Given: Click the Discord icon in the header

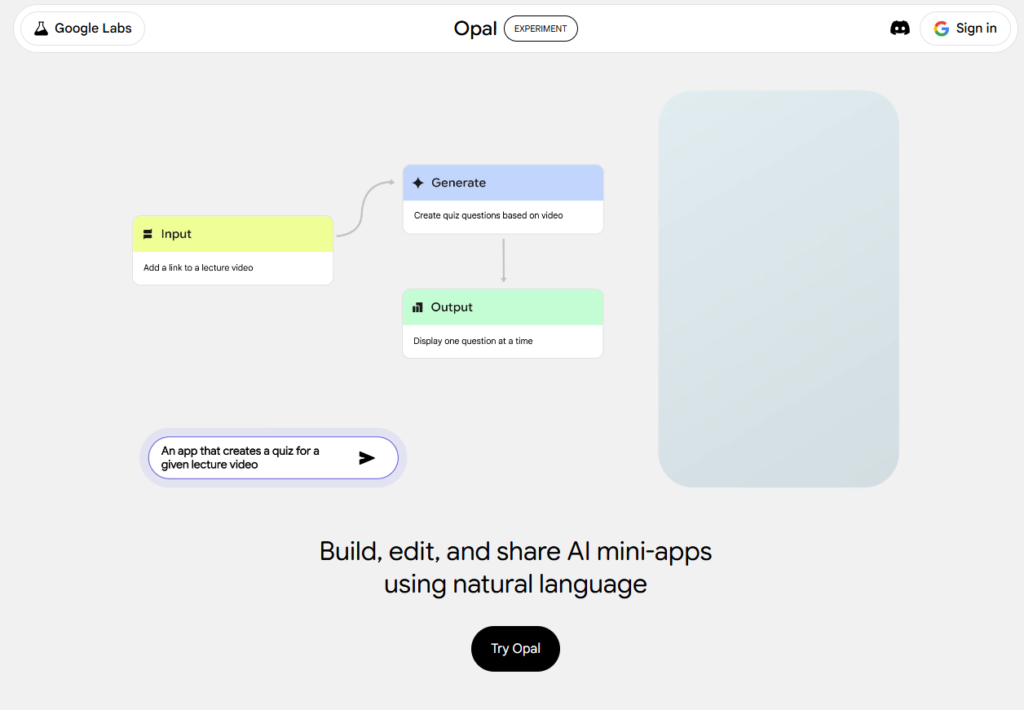Looking at the screenshot, I should coord(899,28).
